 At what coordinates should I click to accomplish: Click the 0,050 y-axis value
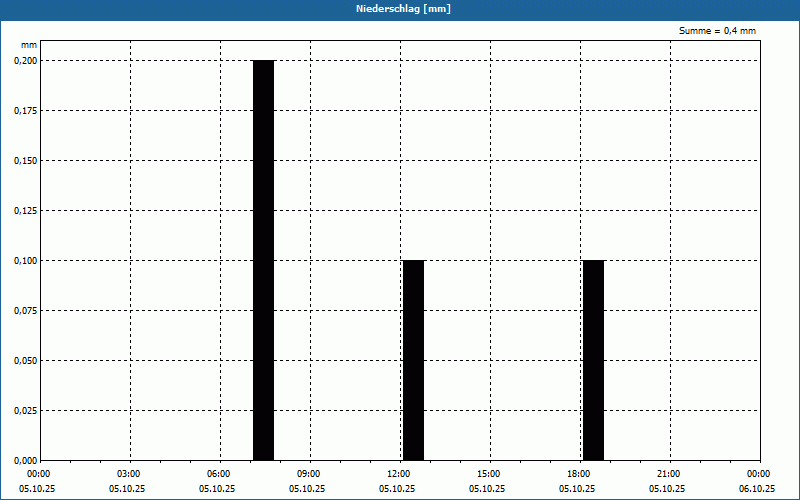pyautogui.click(x=26, y=361)
